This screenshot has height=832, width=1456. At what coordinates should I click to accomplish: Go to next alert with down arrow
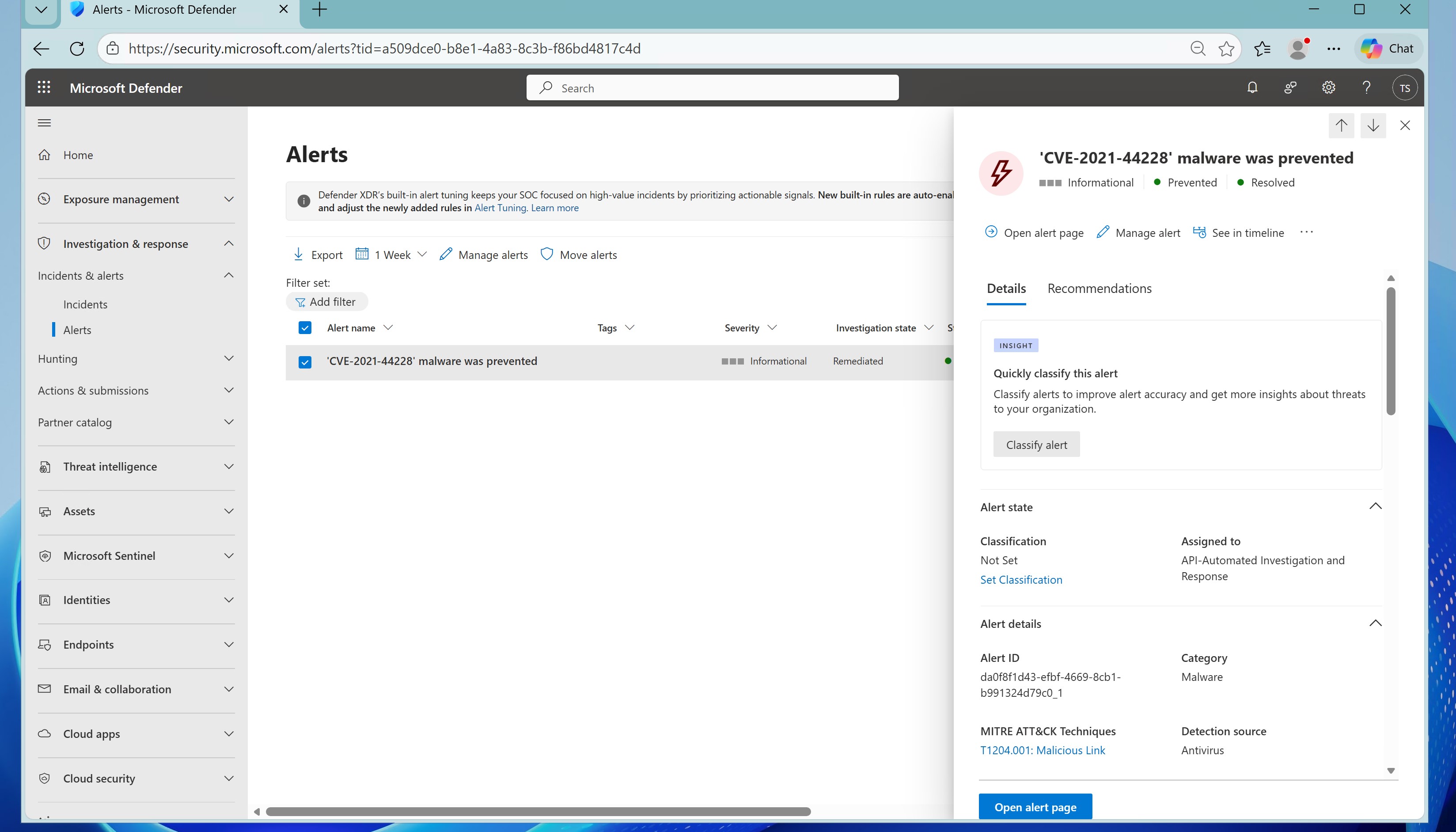(x=1373, y=125)
